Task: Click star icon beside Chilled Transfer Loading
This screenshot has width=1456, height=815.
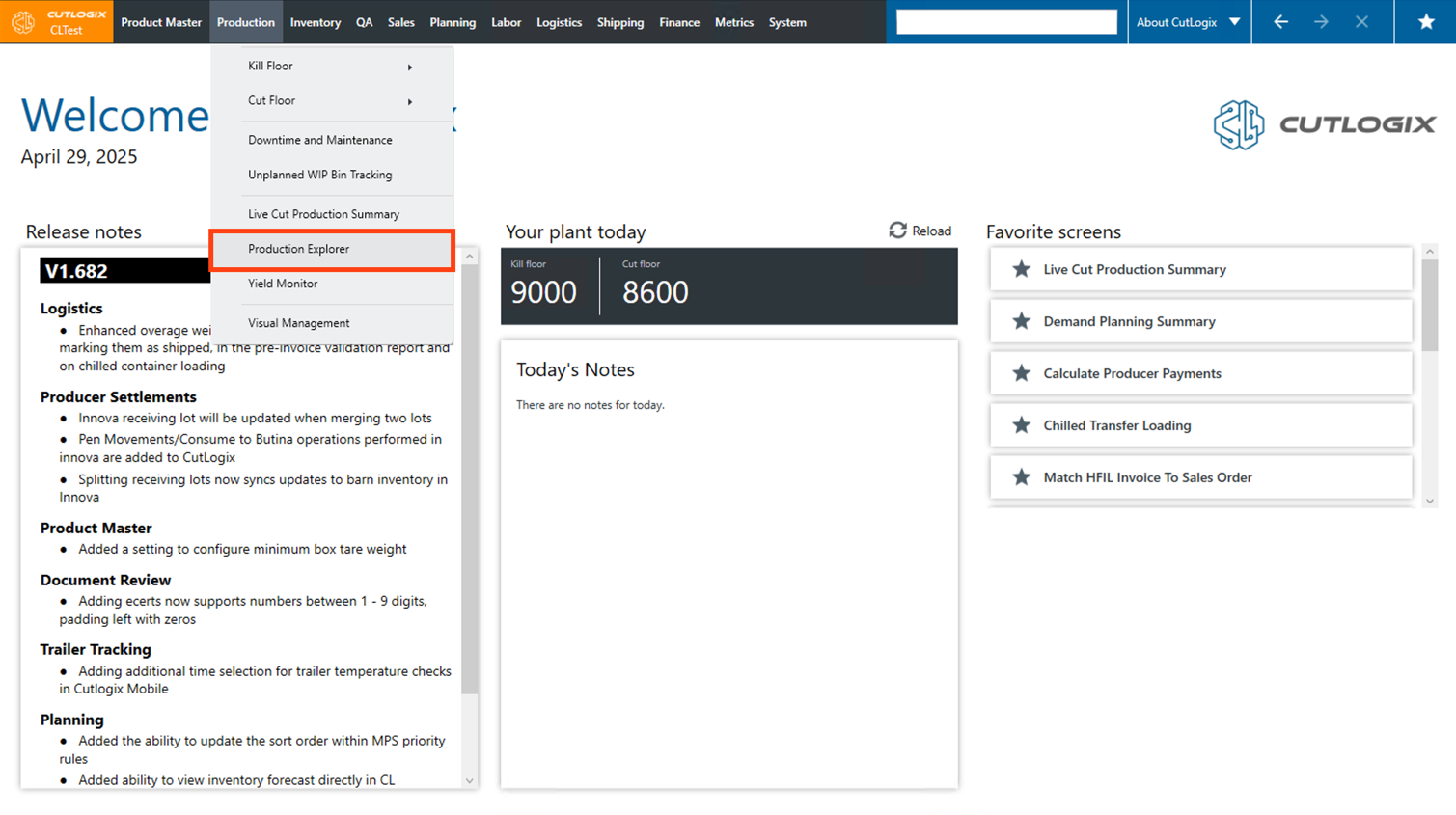Action: [x=1021, y=425]
